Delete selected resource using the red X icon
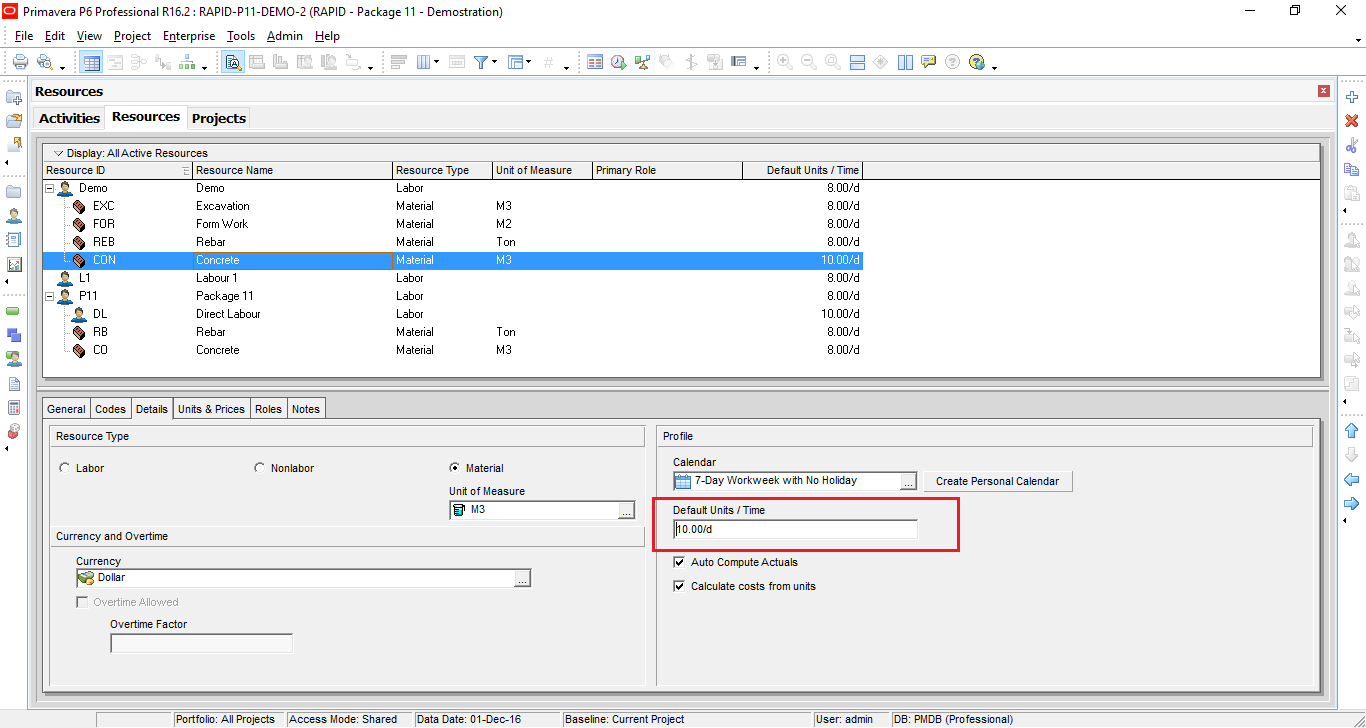 pos(1351,120)
